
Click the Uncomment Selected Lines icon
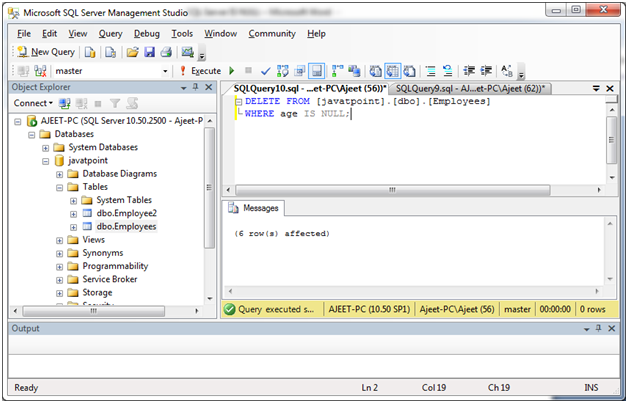click(x=447, y=71)
